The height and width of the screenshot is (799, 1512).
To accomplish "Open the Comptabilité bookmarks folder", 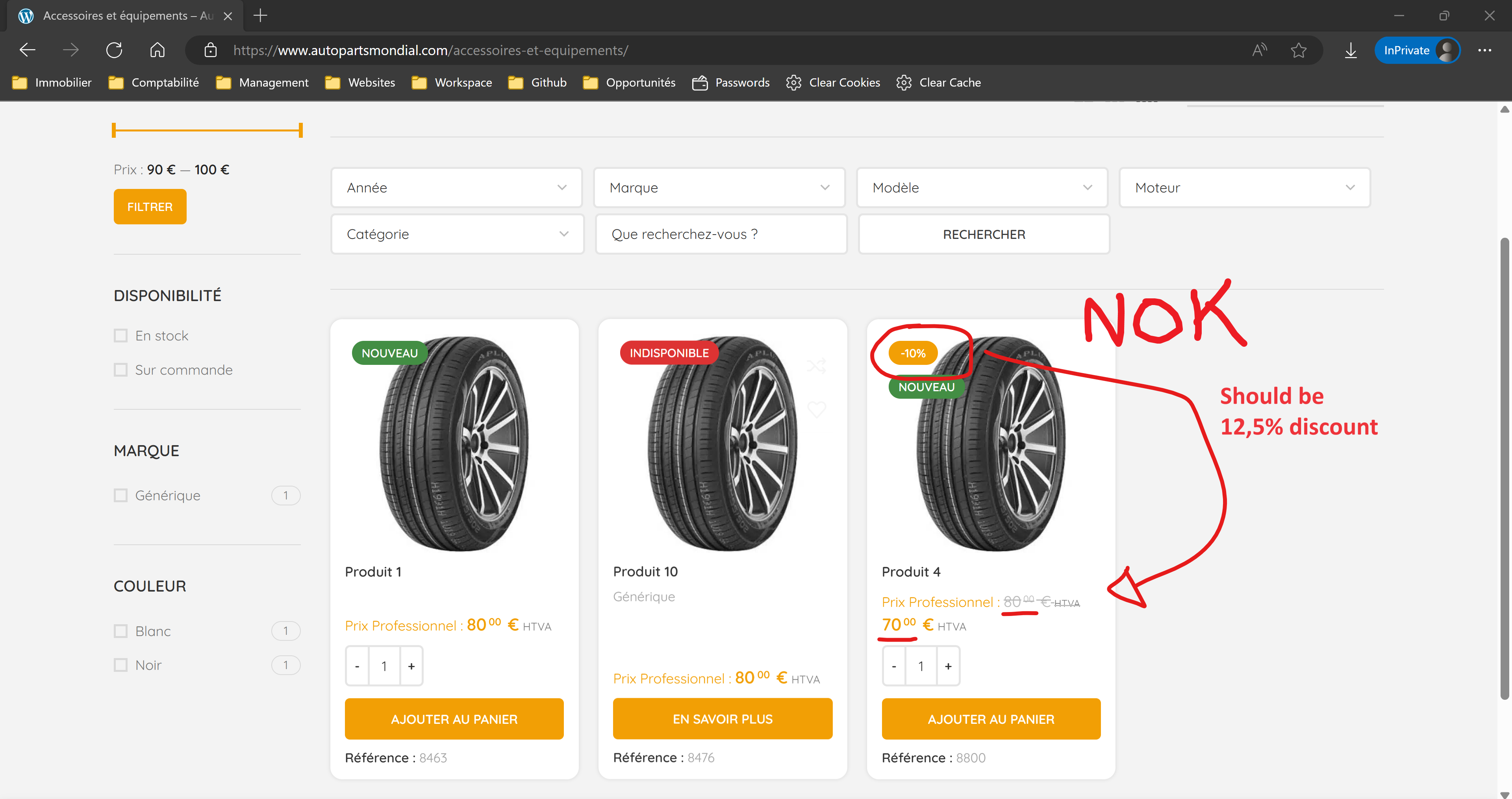I will [154, 83].
